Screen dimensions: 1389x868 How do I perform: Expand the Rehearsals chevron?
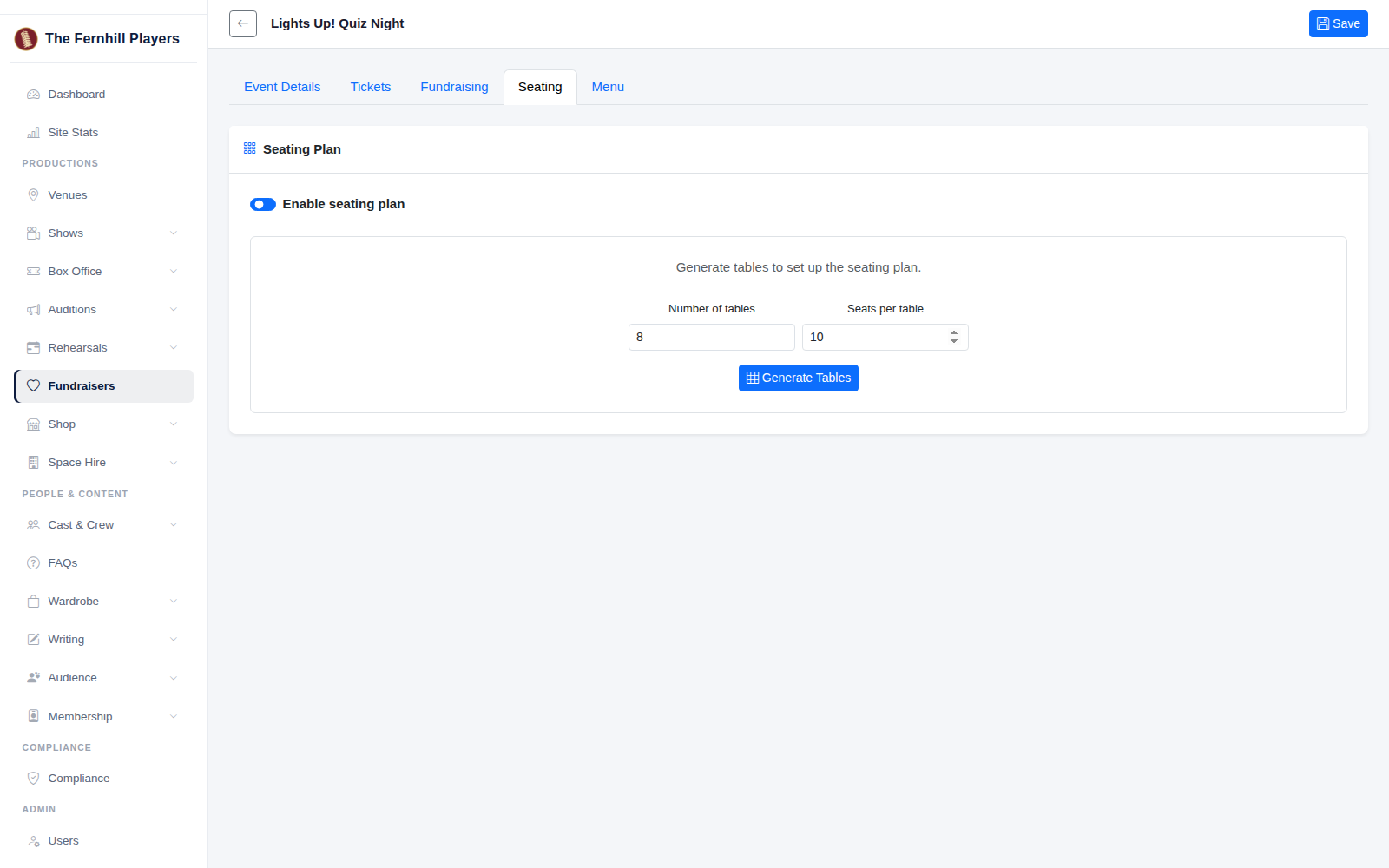174,348
